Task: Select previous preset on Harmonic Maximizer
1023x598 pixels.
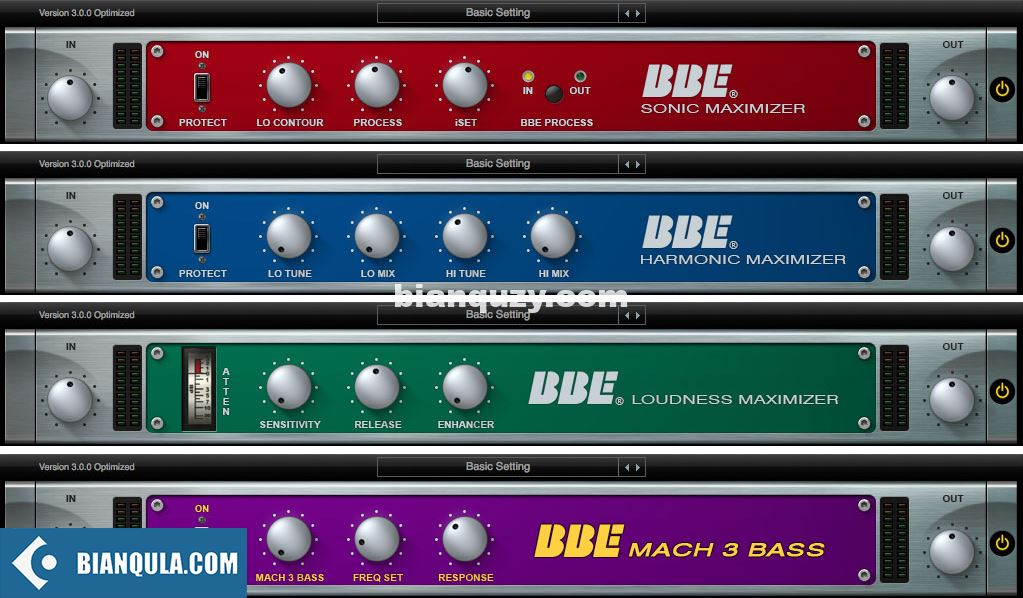Action: pos(627,164)
